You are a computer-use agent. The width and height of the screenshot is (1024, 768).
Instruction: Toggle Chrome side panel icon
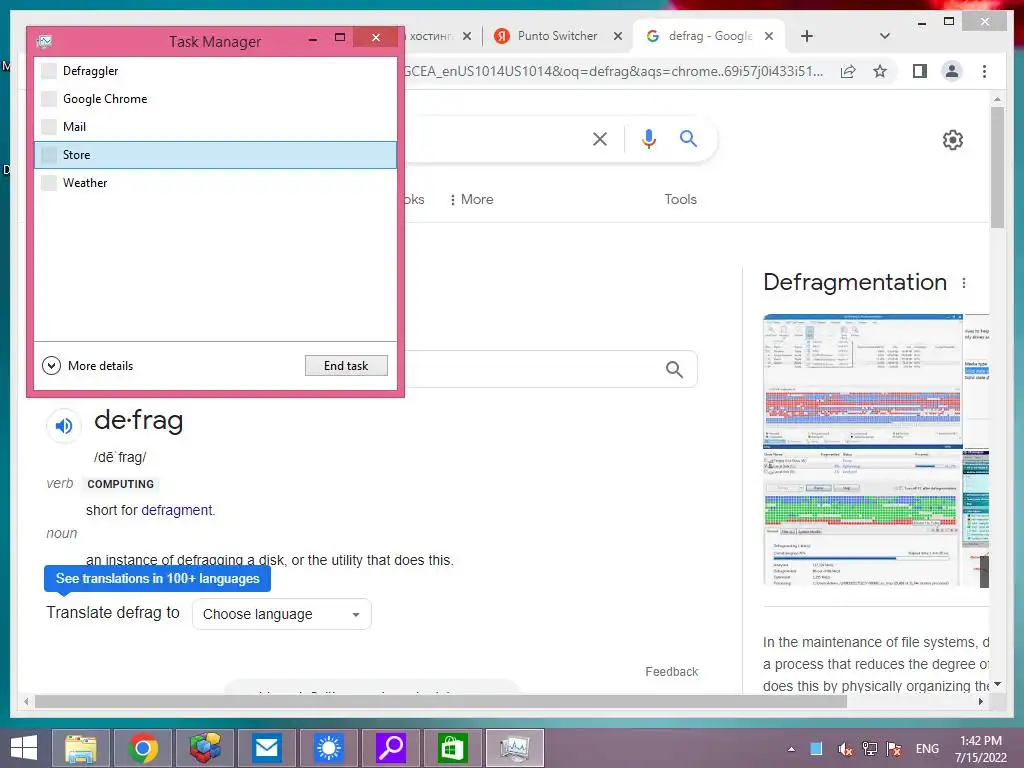tap(920, 71)
